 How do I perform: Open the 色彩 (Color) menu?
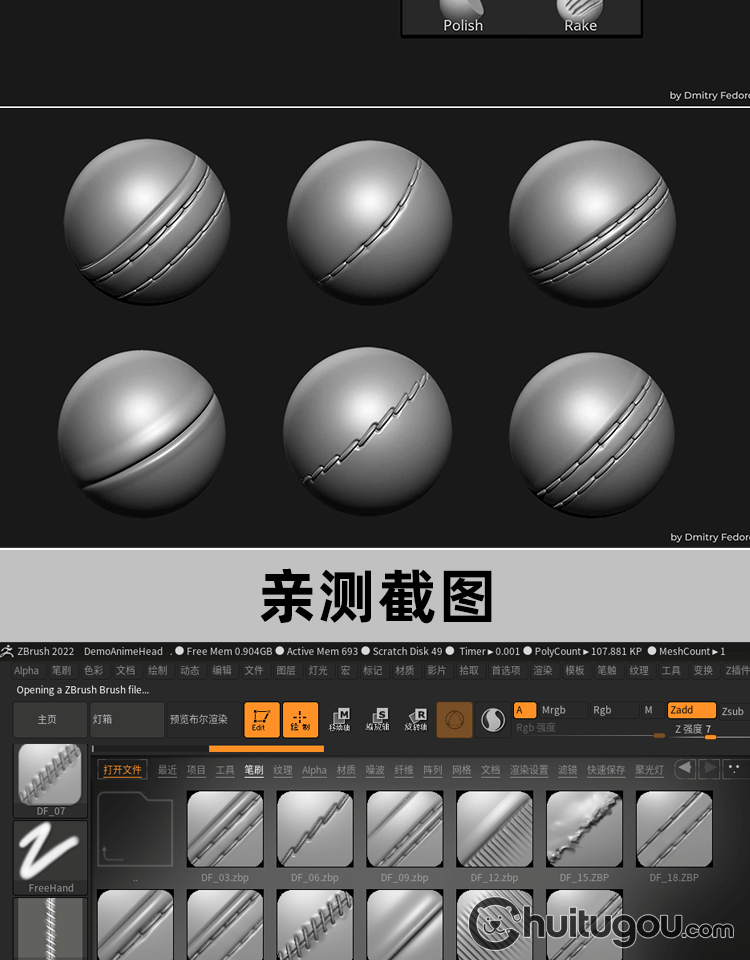93,670
